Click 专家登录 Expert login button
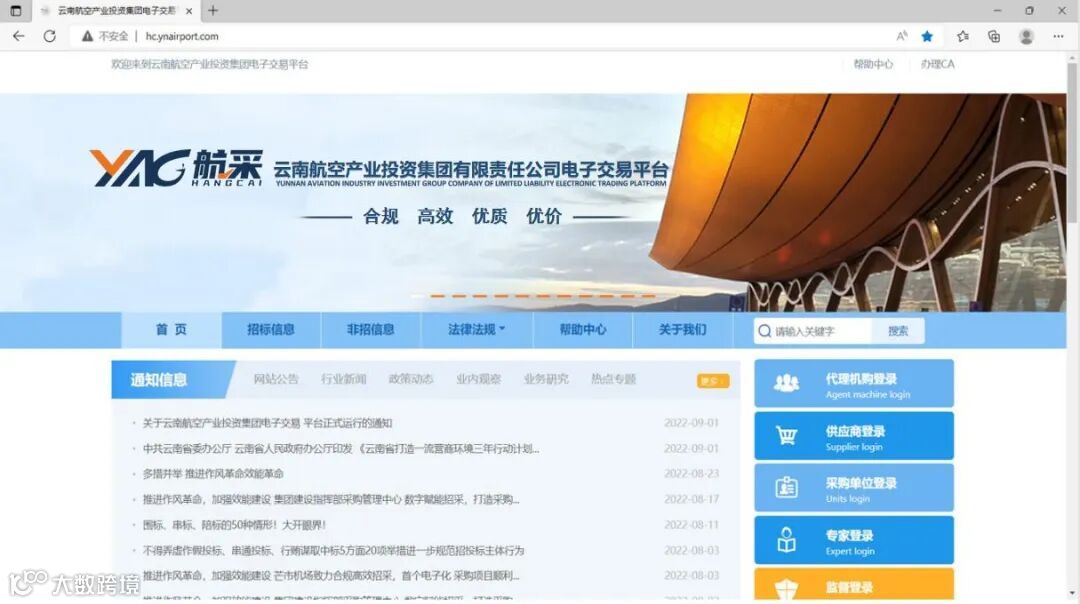This screenshot has height=604, width=1080. 854,540
